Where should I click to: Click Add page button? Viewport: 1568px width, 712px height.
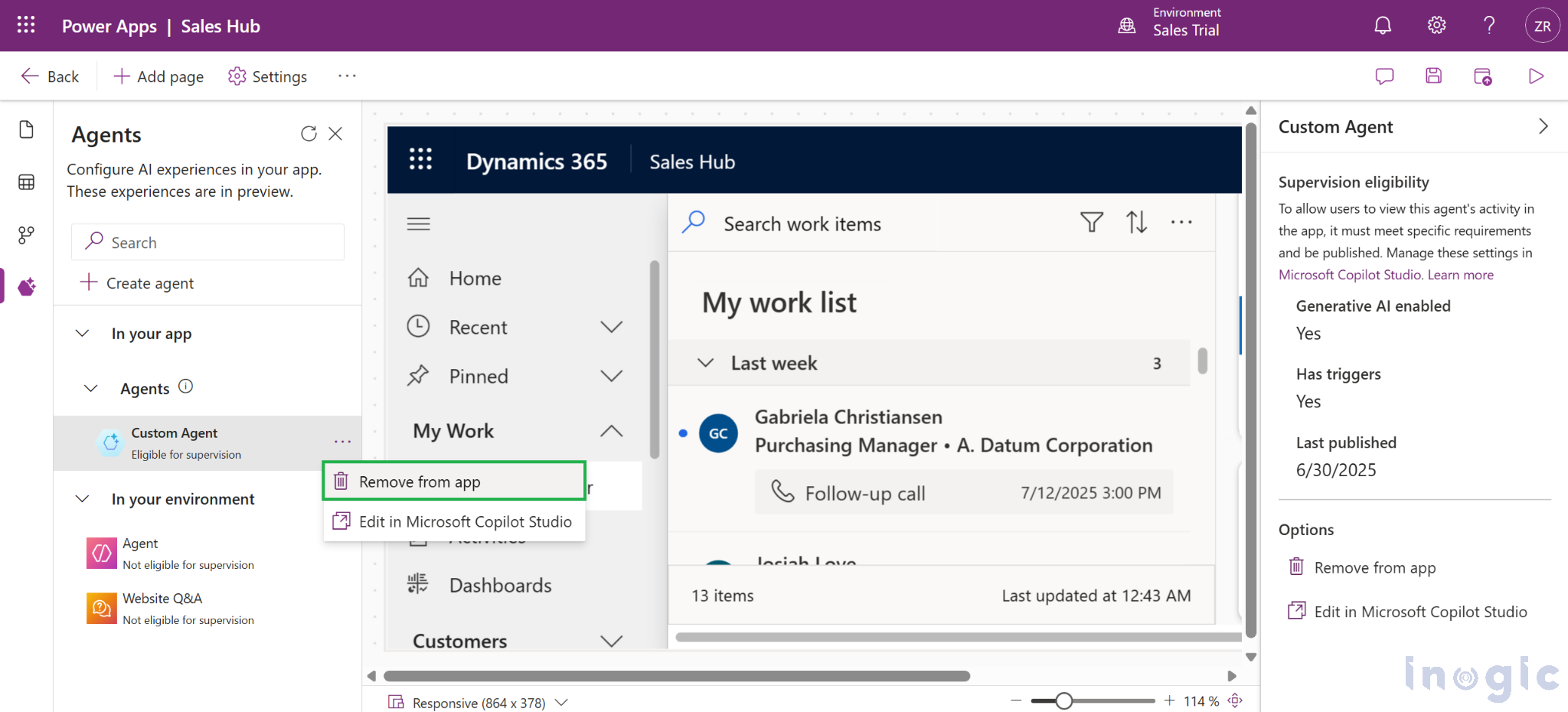coord(158,76)
